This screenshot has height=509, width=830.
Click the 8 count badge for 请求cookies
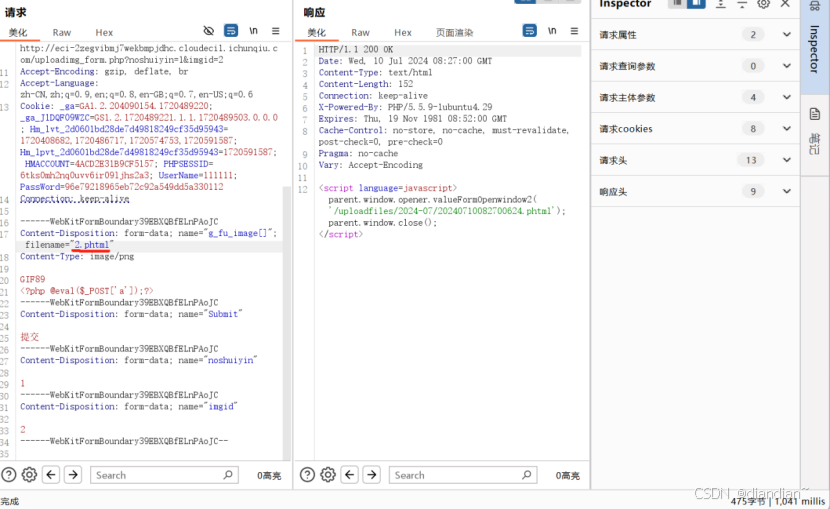coord(753,129)
